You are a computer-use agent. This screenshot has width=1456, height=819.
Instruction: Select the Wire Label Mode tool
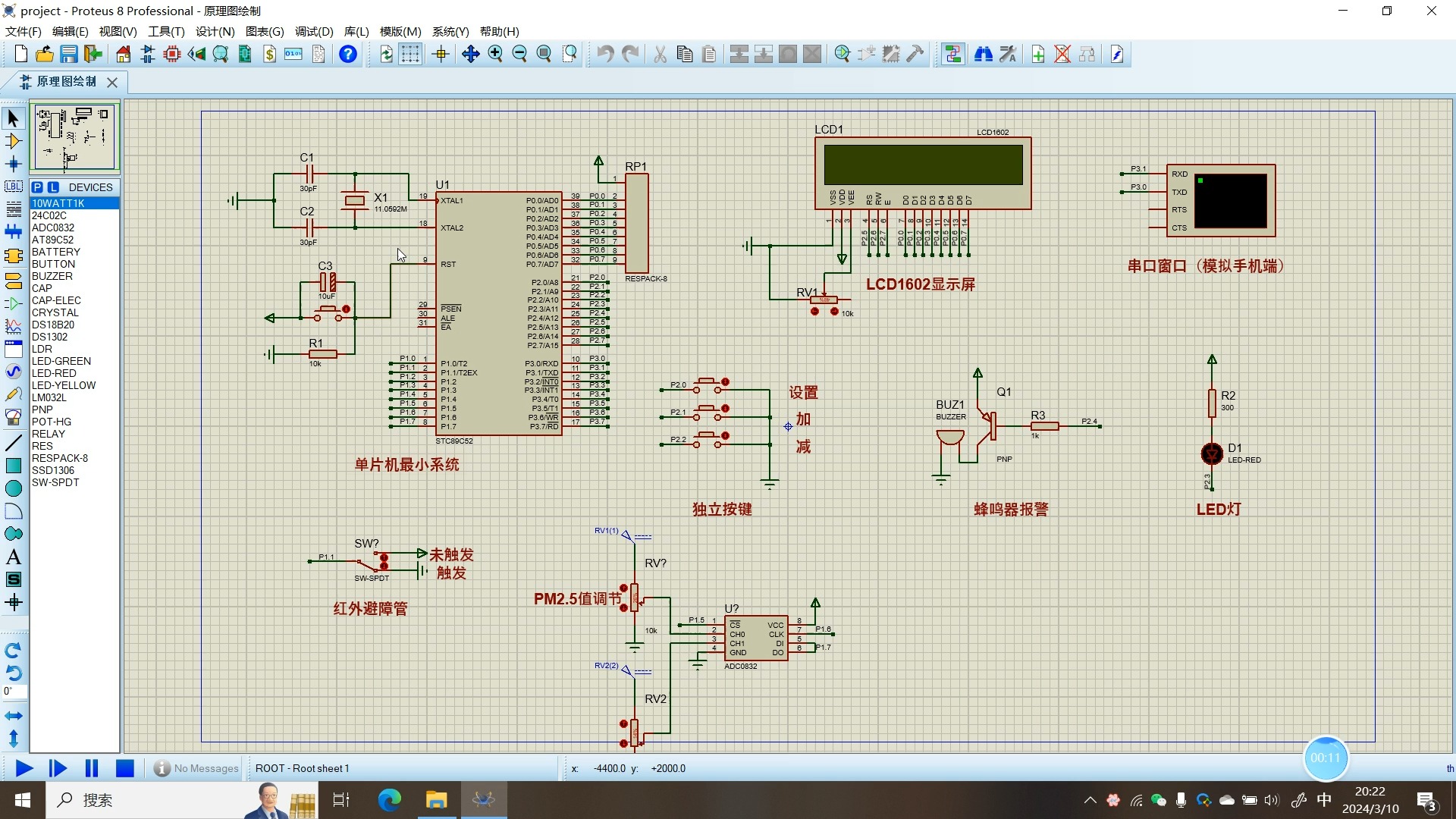click(x=13, y=187)
